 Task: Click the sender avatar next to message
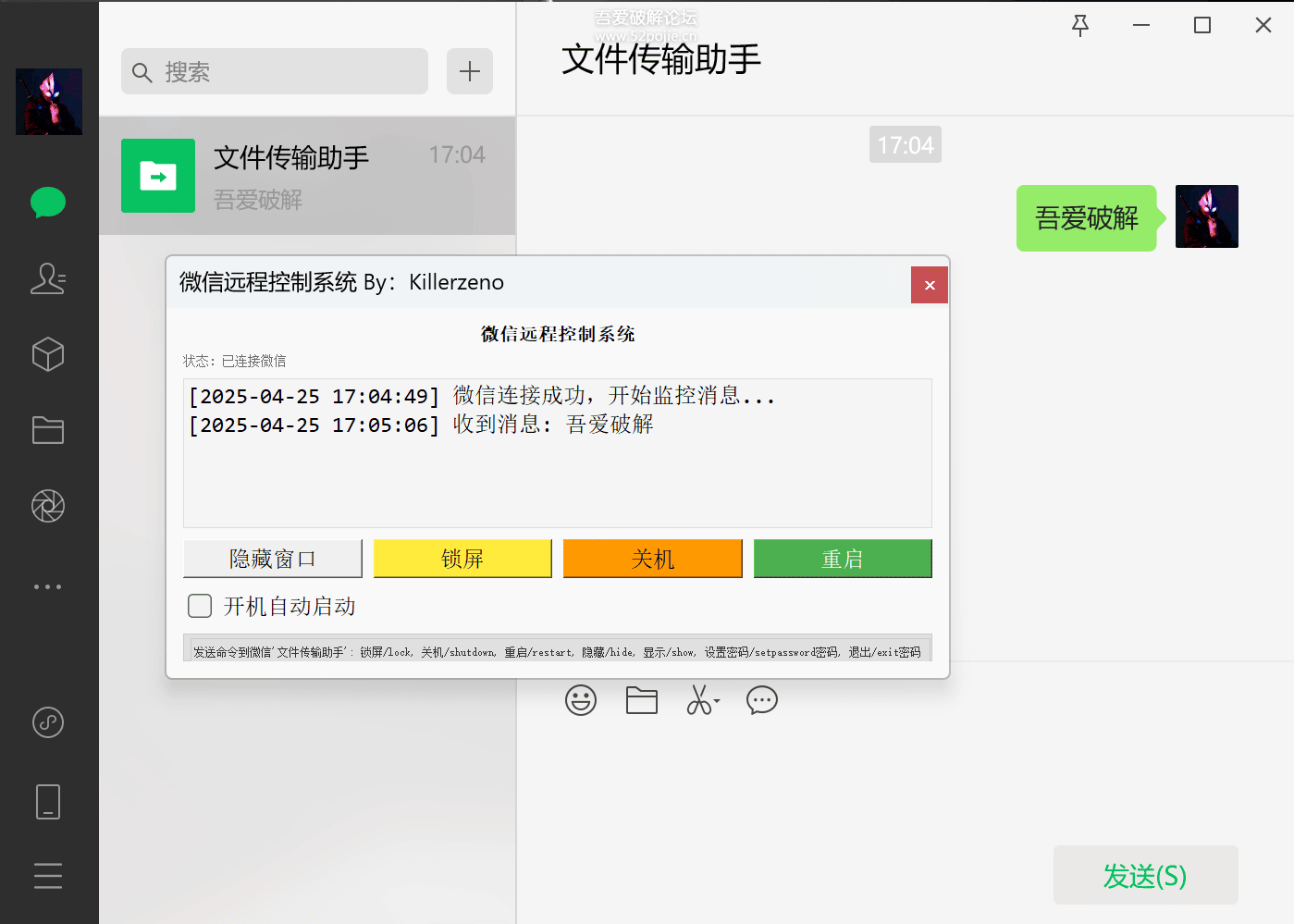pyautogui.click(x=1207, y=216)
